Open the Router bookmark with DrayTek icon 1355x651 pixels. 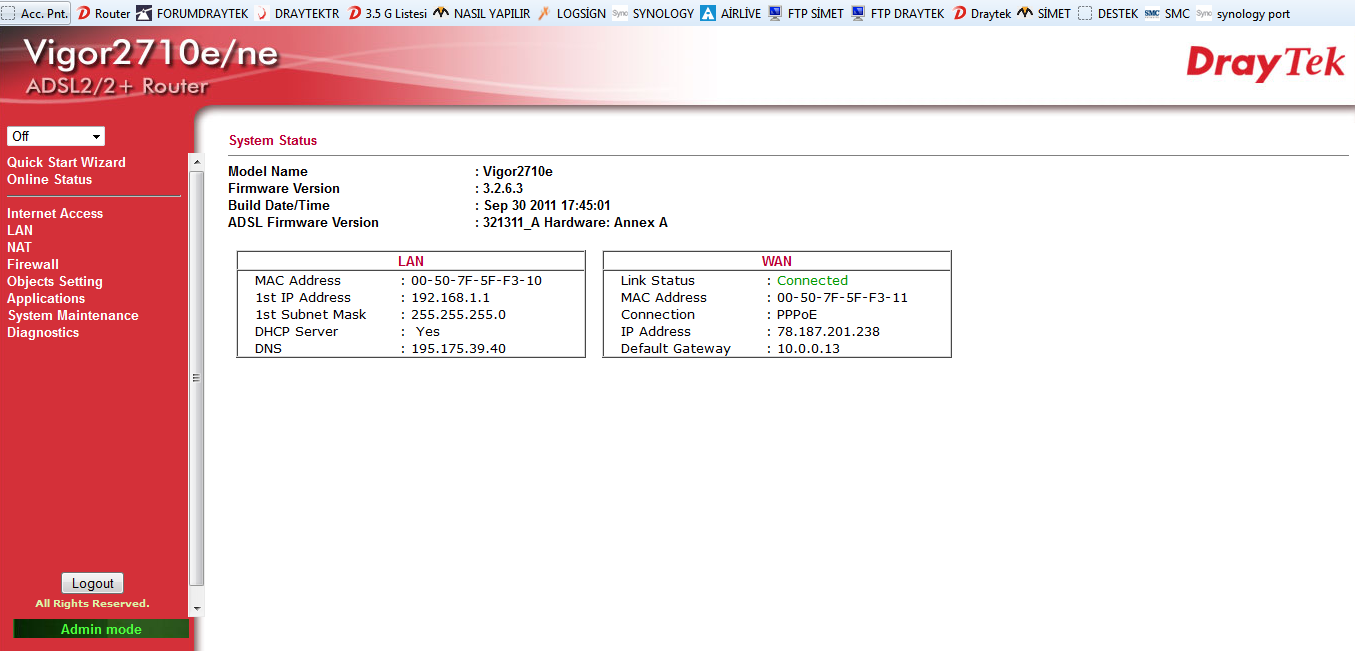click(104, 14)
